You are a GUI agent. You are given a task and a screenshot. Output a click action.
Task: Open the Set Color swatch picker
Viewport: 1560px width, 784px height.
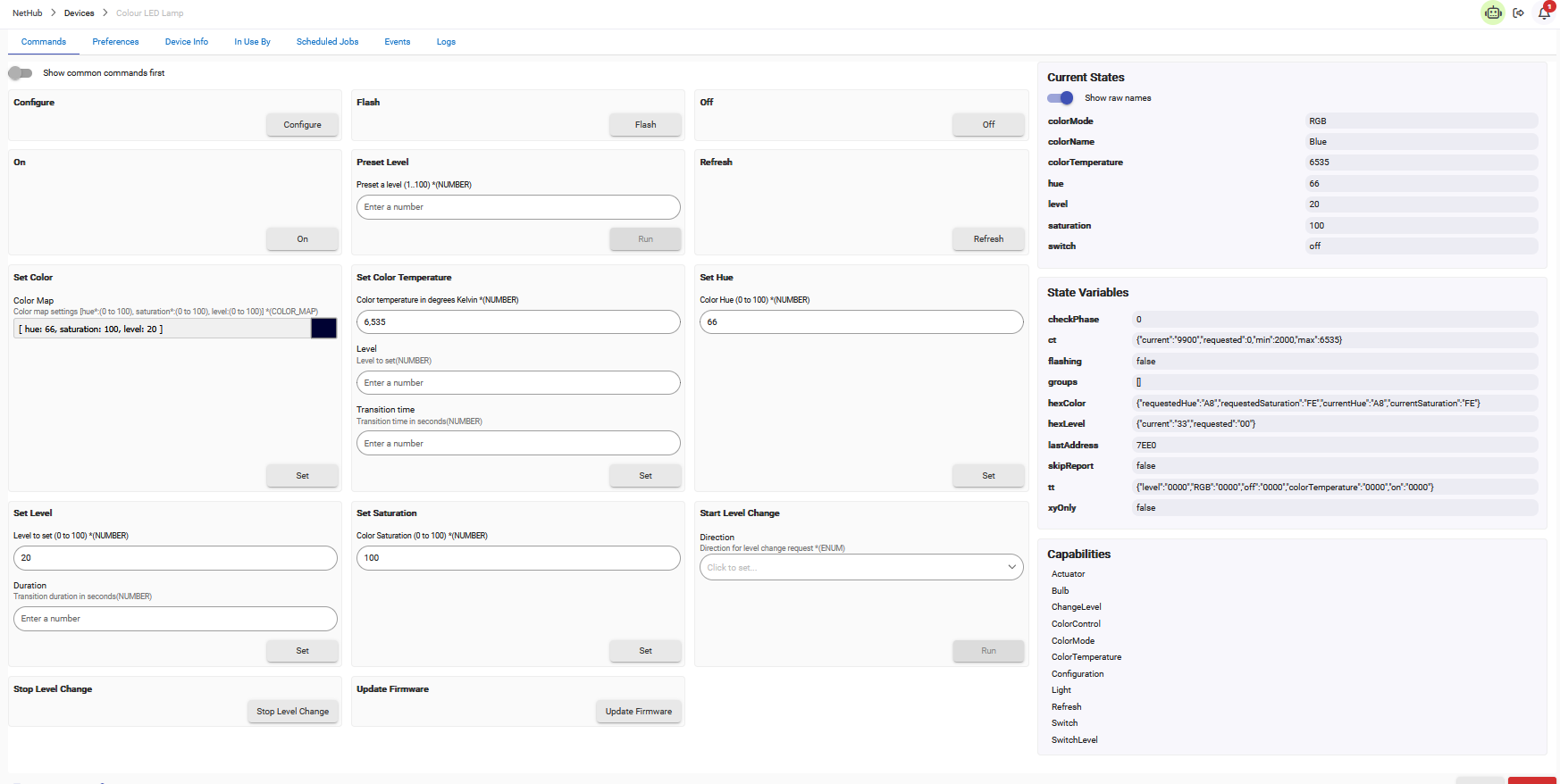[x=323, y=329]
